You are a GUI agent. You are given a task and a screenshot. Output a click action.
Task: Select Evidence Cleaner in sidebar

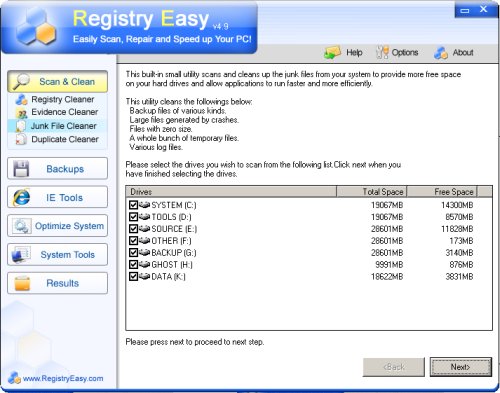65,112
